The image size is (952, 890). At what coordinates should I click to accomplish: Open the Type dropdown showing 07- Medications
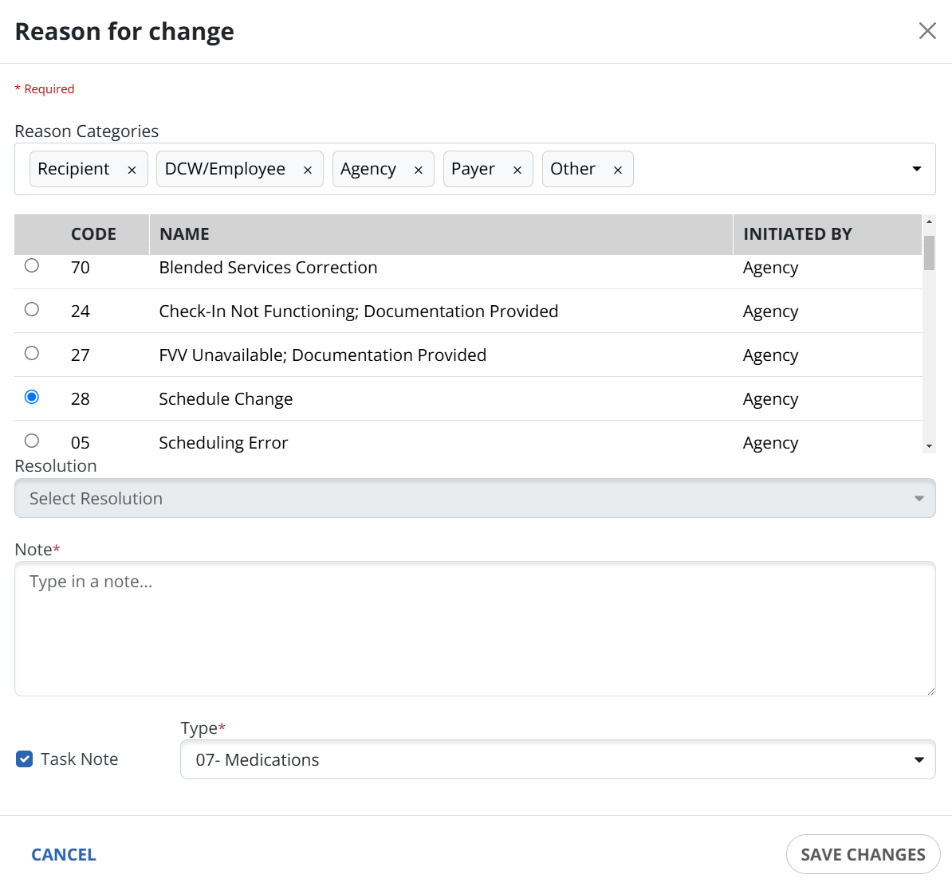(x=557, y=760)
